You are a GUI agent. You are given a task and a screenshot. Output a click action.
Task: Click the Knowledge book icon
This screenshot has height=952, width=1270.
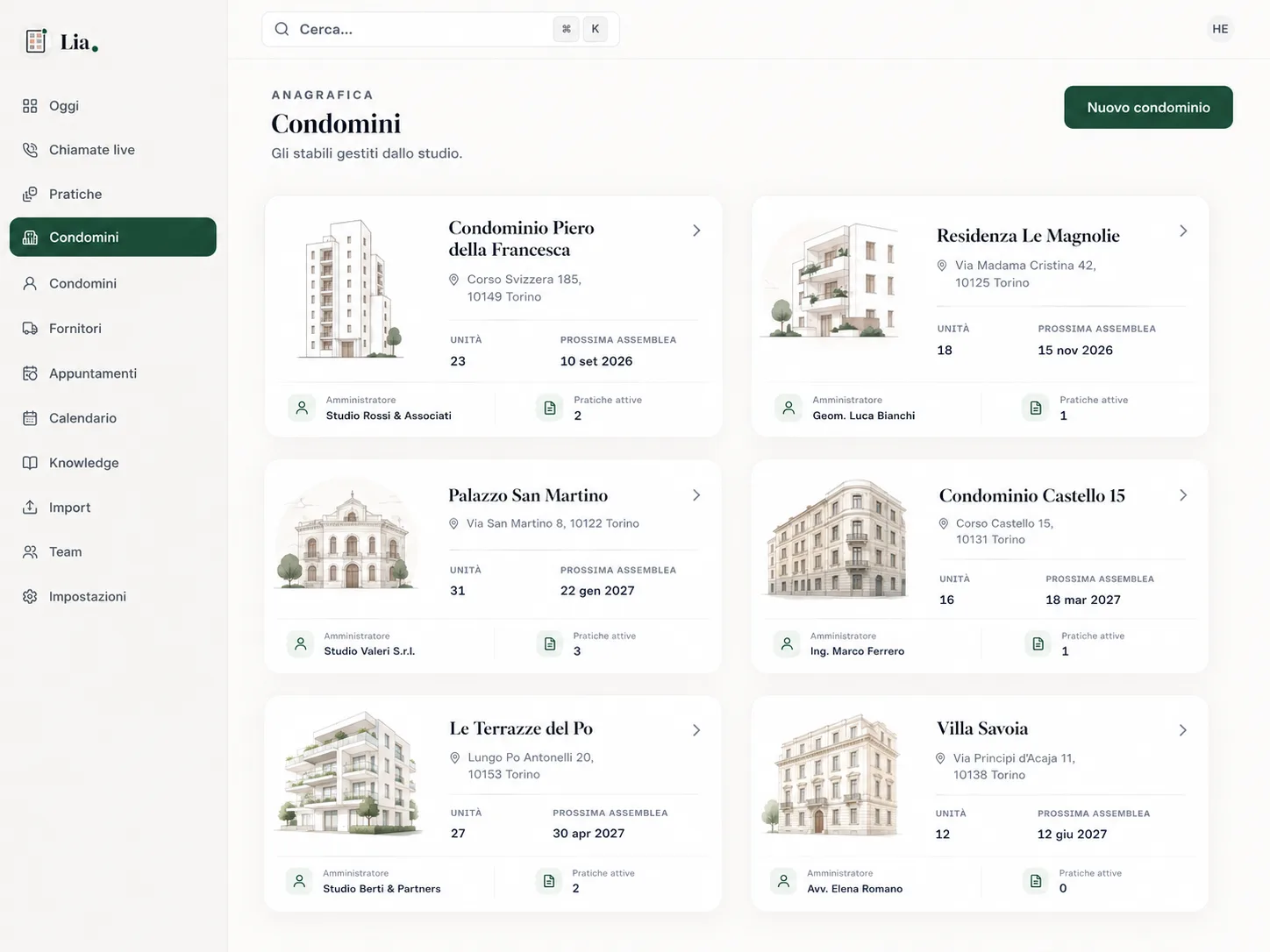30,463
